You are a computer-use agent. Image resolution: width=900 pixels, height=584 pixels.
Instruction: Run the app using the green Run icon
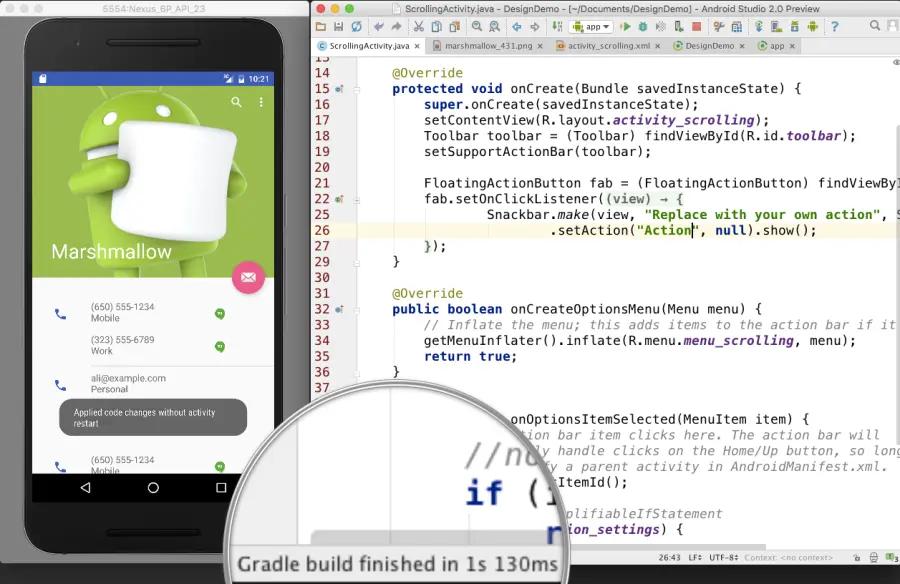pos(624,25)
